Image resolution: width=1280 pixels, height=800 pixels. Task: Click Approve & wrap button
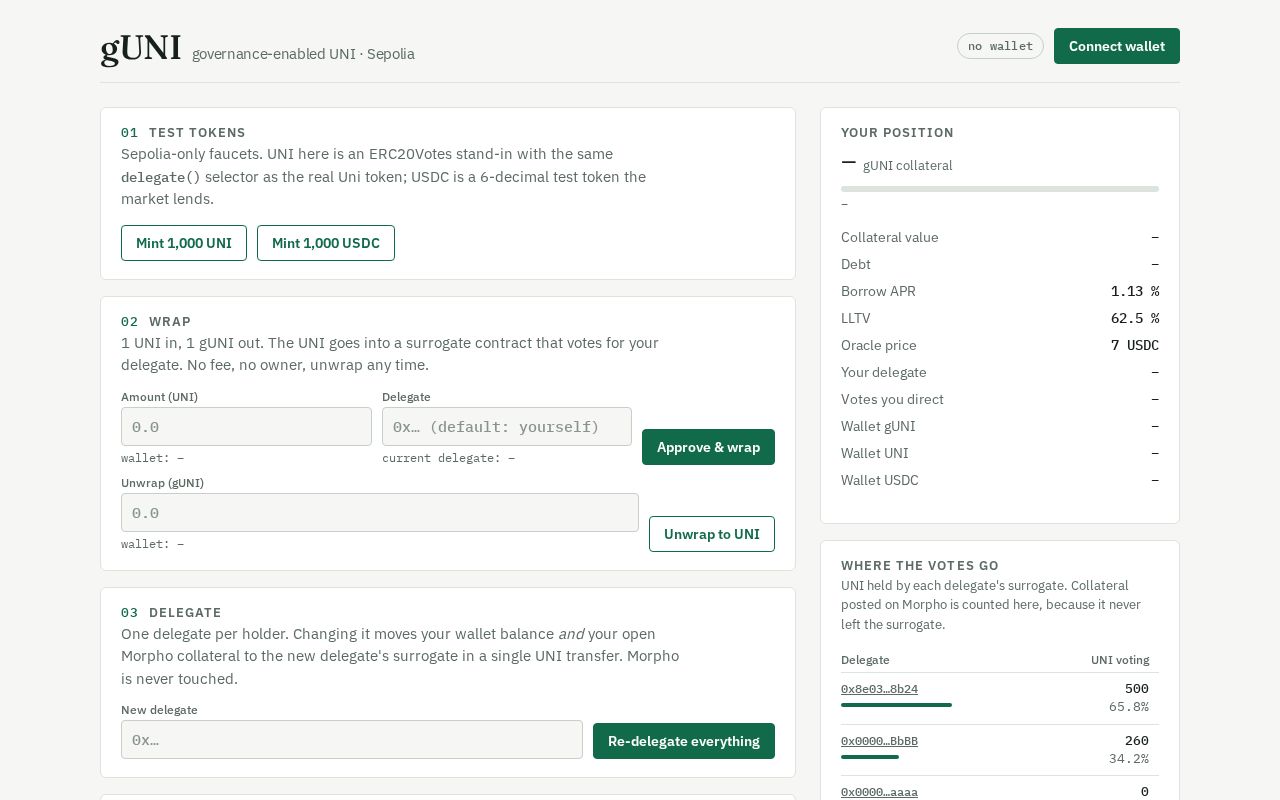pyautogui.click(x=708, y=447)
